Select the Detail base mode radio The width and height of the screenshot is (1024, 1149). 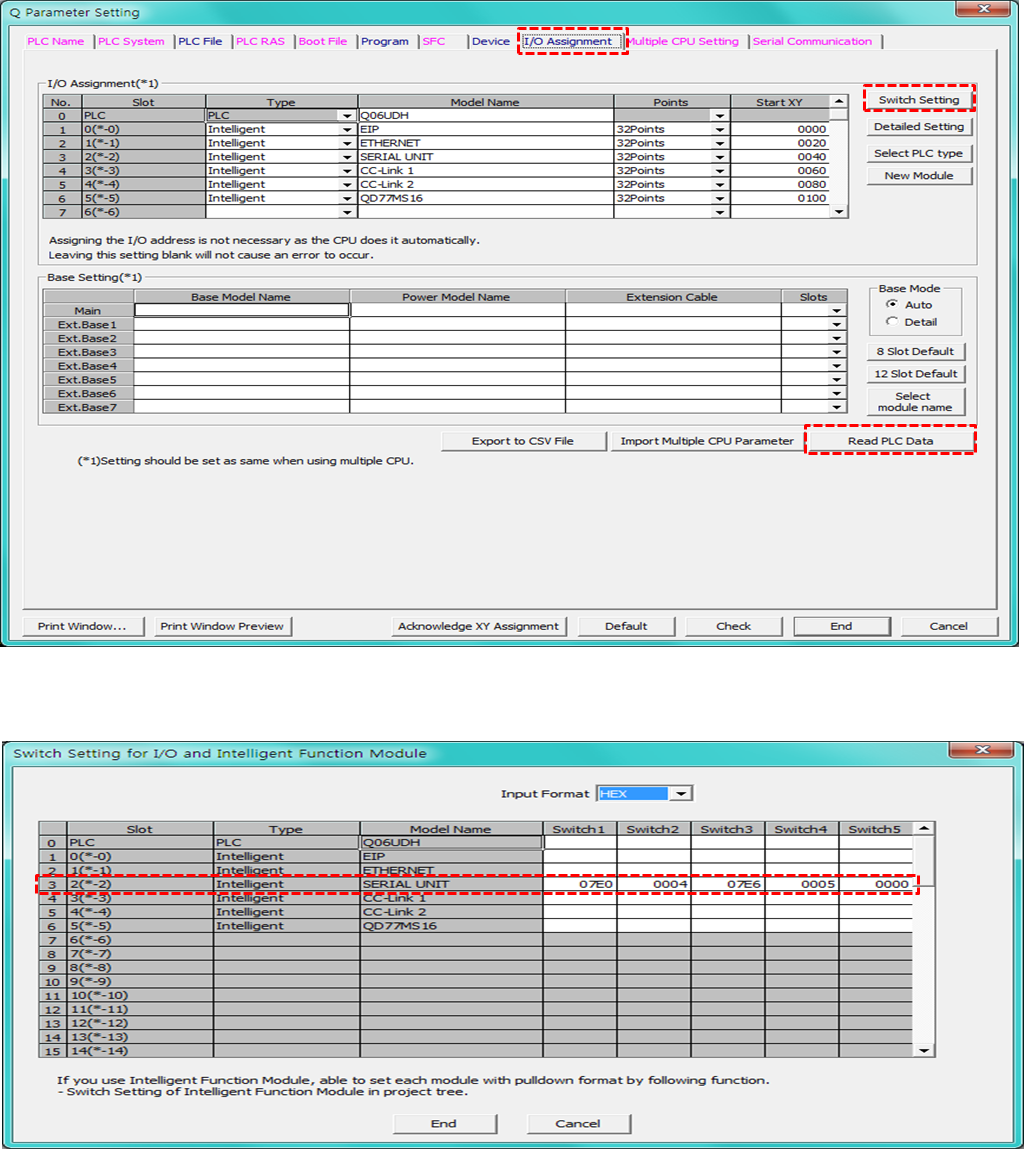click(892, 322)
